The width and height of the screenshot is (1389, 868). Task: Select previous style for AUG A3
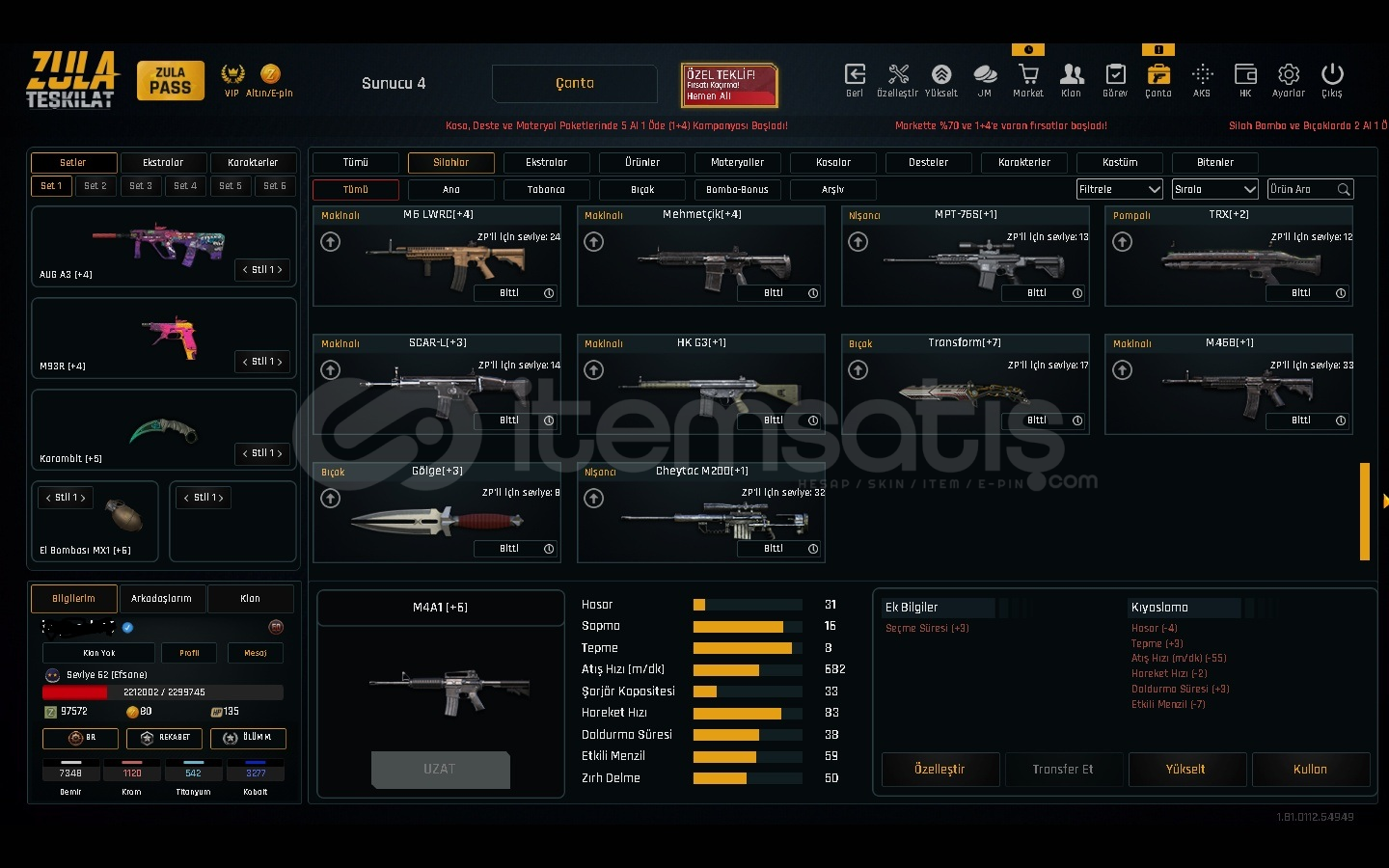245,270
